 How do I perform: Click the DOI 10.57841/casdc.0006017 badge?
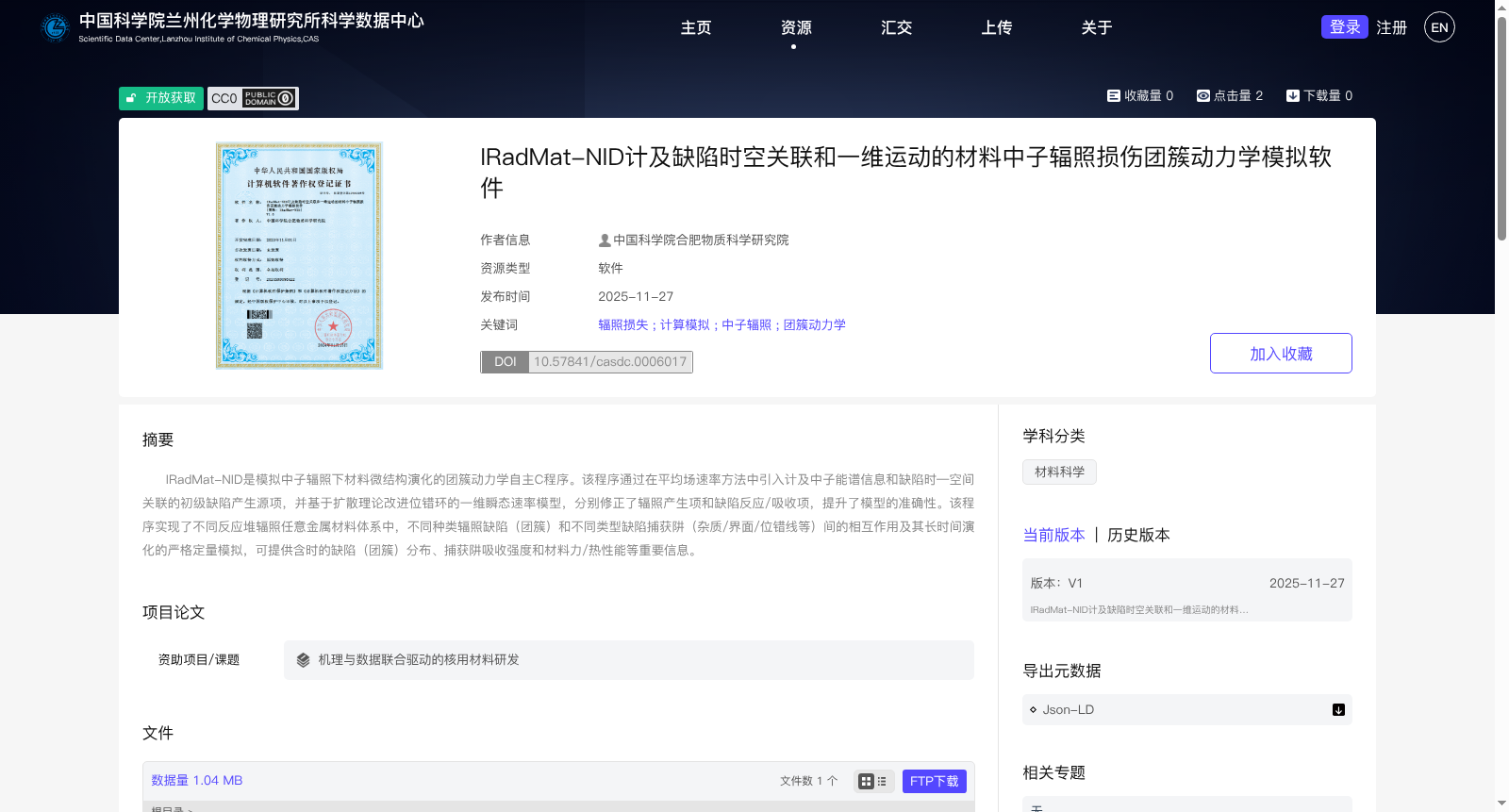click(587, 362)
